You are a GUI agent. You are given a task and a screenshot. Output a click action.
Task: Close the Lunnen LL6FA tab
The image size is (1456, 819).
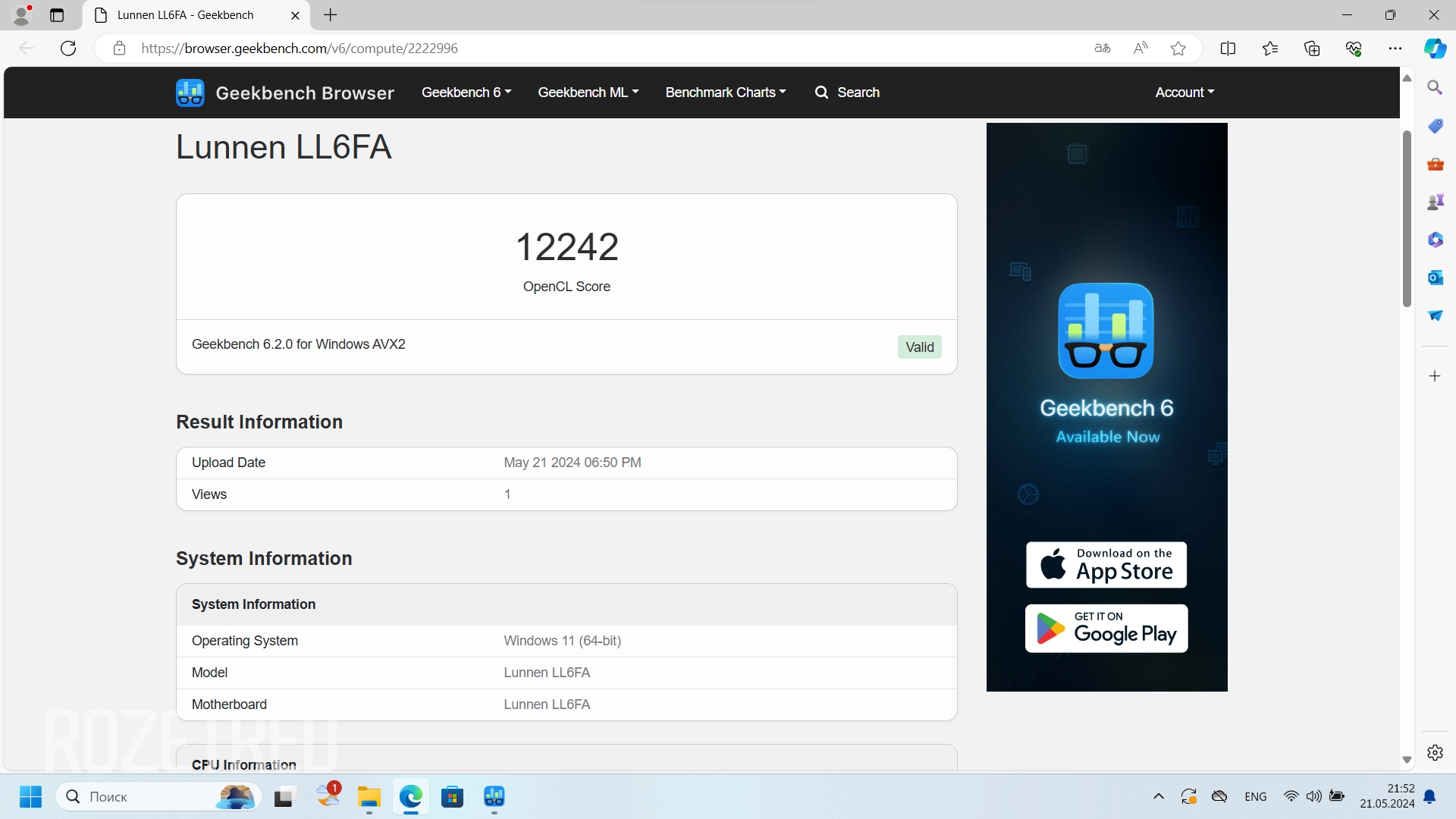tap(295, 15)
